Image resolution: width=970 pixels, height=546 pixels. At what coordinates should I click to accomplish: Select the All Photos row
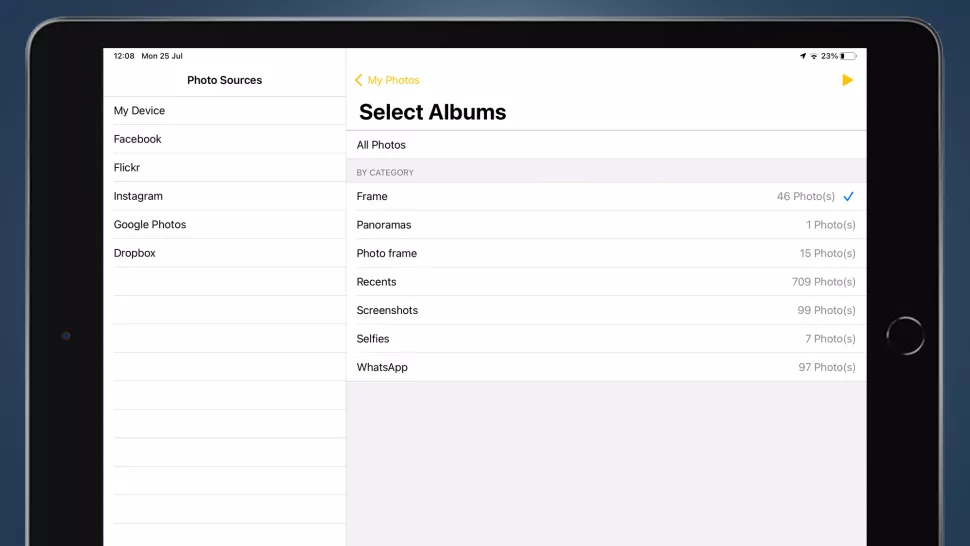click(606, 145)
